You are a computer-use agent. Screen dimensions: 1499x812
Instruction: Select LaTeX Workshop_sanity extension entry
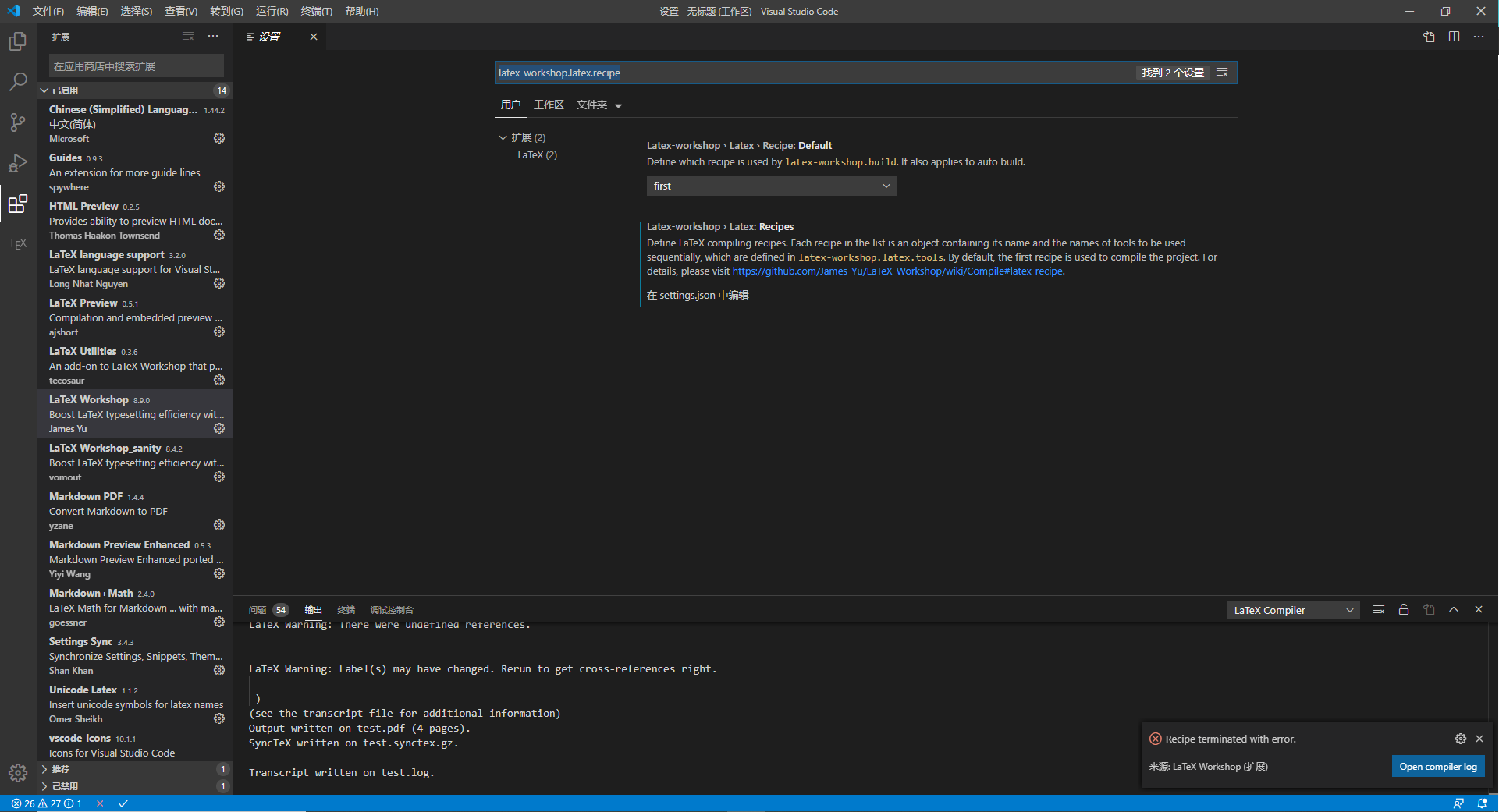coord(135,462)
